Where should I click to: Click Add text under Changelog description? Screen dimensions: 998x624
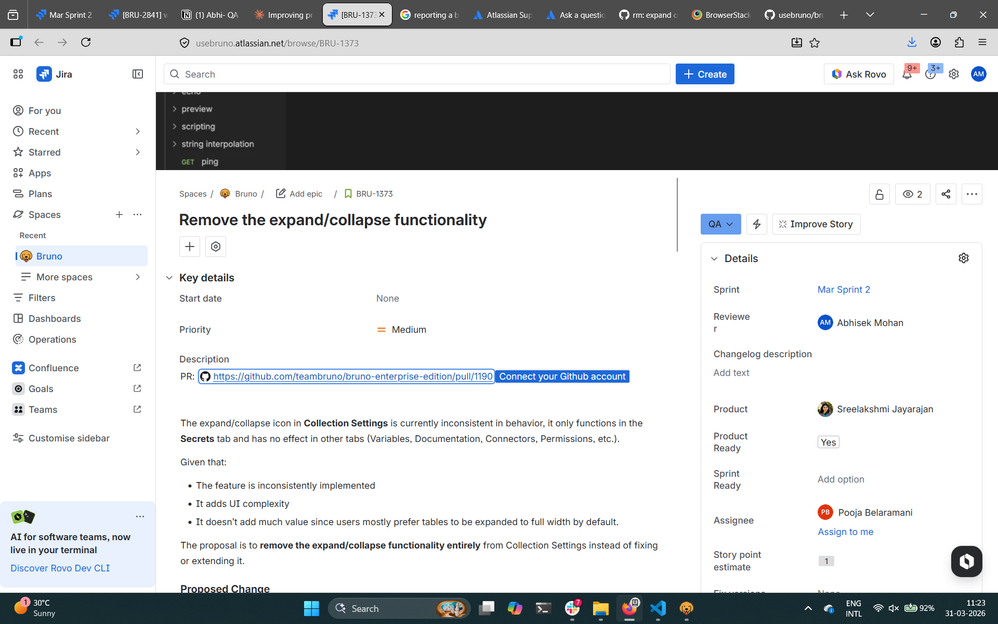pos(731,372)
